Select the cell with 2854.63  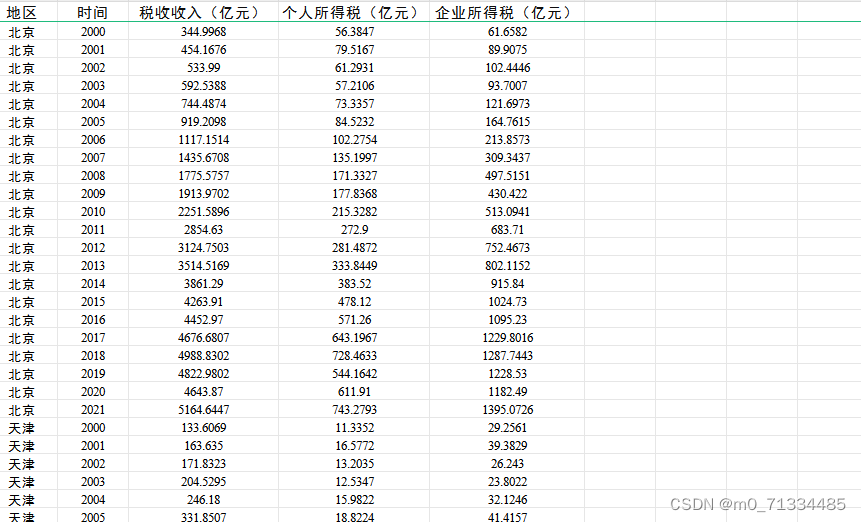(x=204, y=230)
